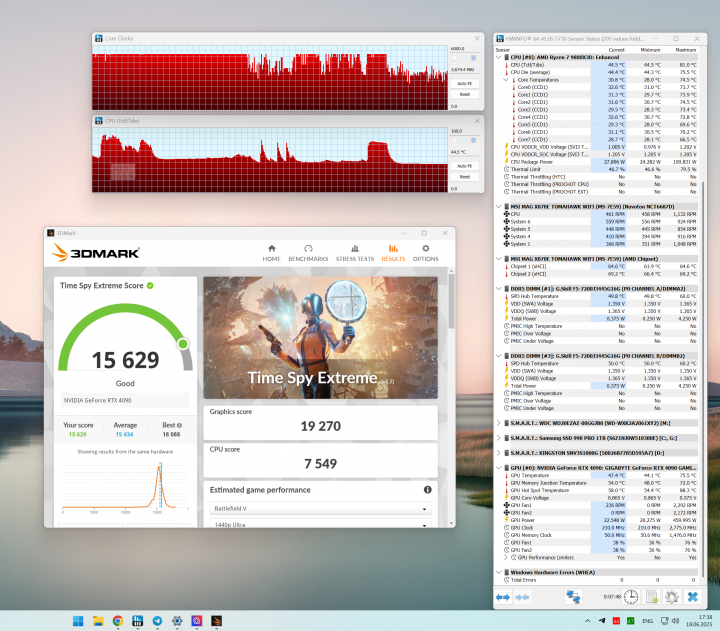The image size is (720, 631).
Task: Click HWiNFO log file with plus icon
Action: coord(652,597)
